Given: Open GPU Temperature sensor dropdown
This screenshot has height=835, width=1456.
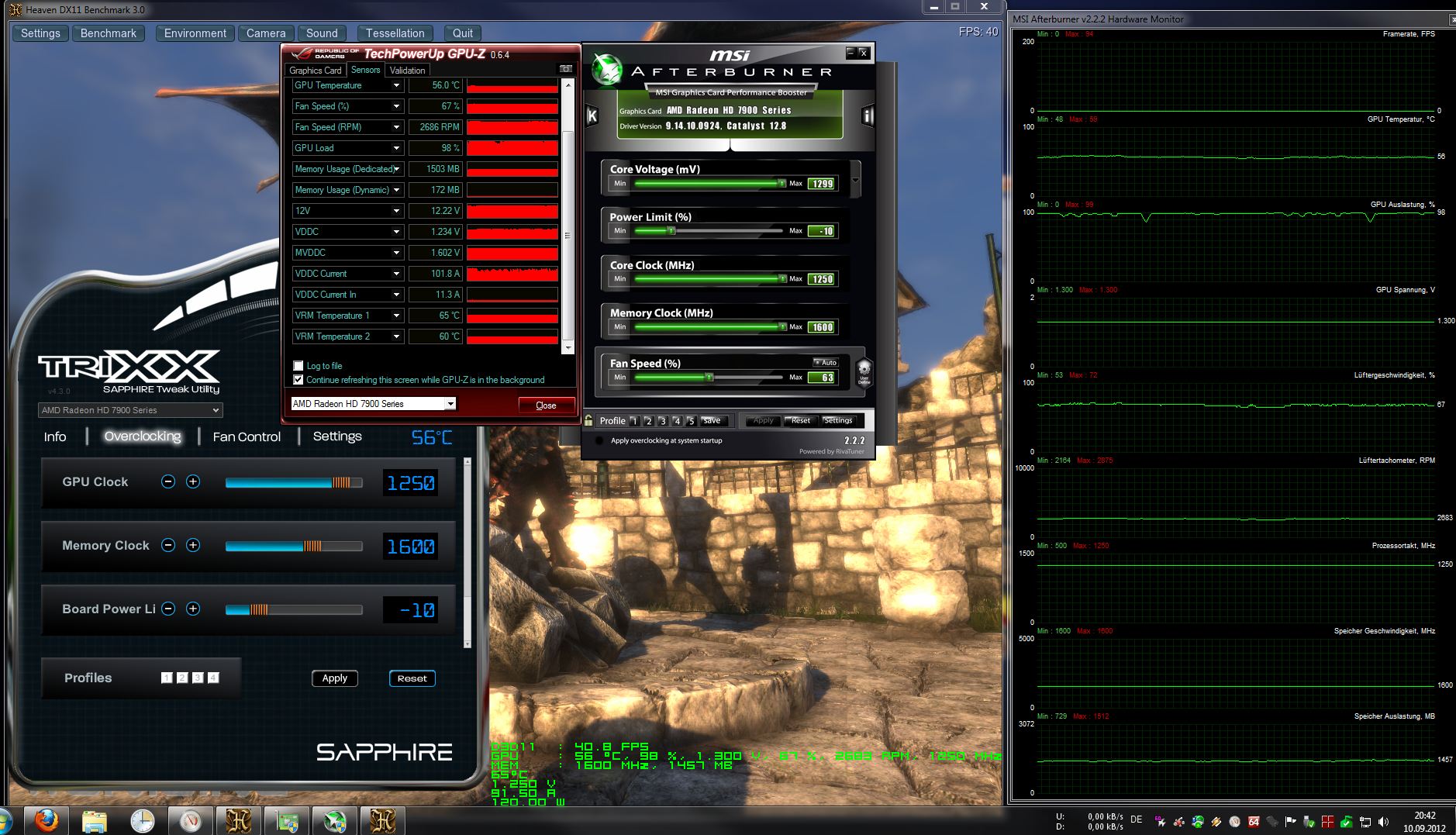Looking at the screenshot, I should pos(396,85).
